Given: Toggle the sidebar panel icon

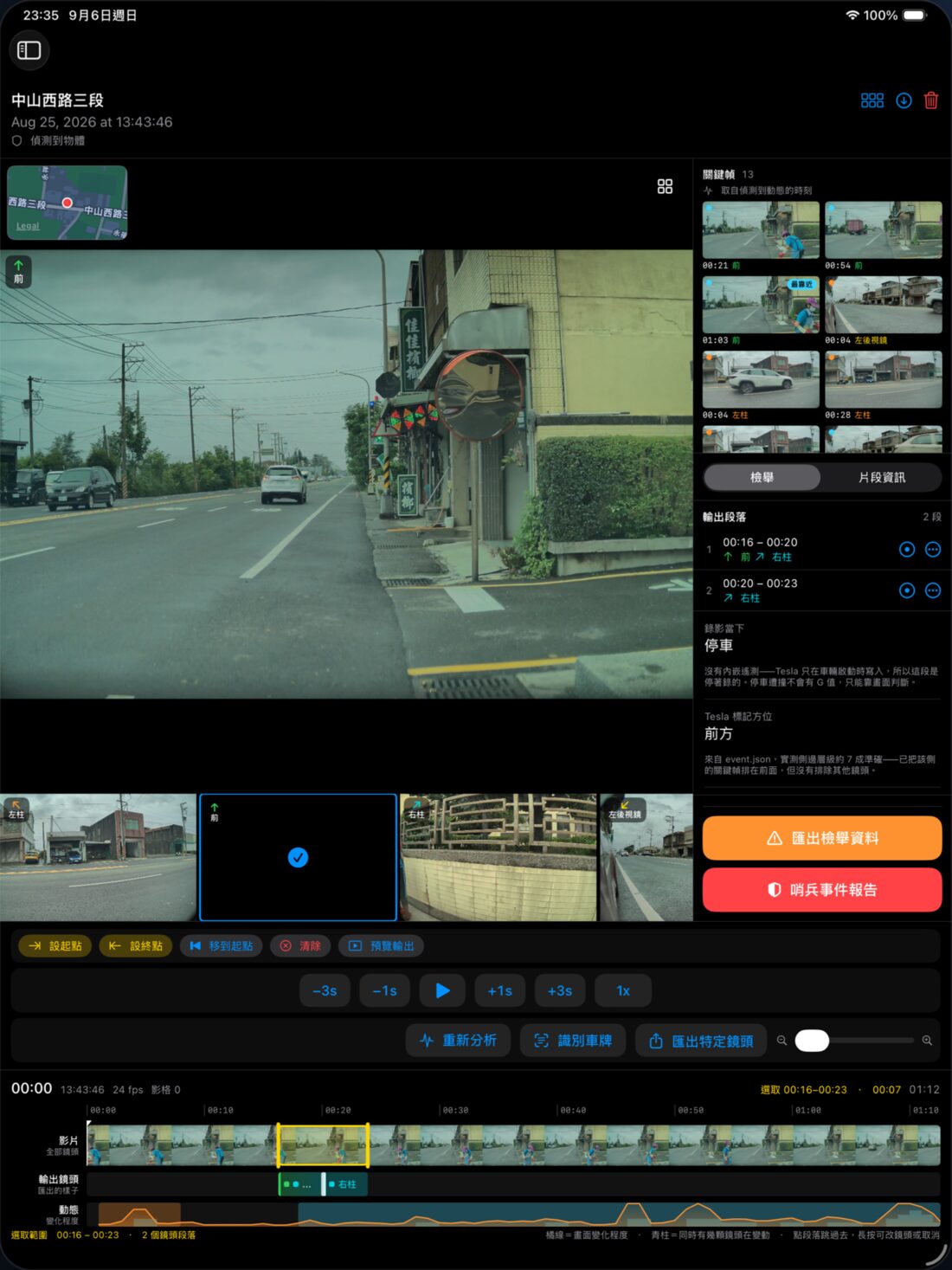Looking at the screenshot, I should (x=29, y=50).
